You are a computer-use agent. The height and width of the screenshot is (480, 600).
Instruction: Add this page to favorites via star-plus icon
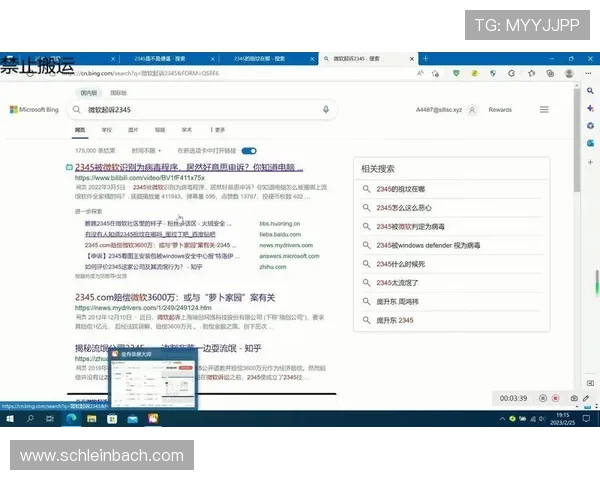(x=435, y=73)
